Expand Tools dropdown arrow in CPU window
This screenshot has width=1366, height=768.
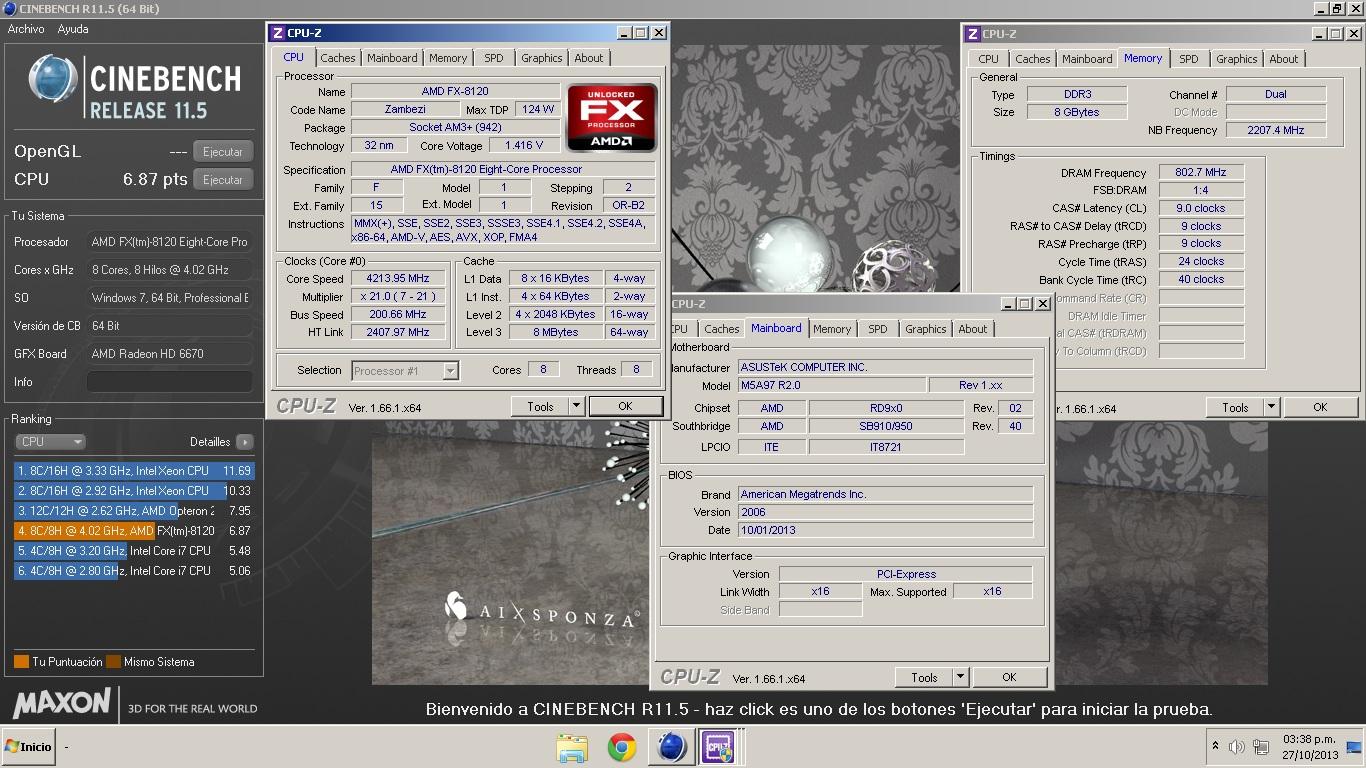click(576, 406)
